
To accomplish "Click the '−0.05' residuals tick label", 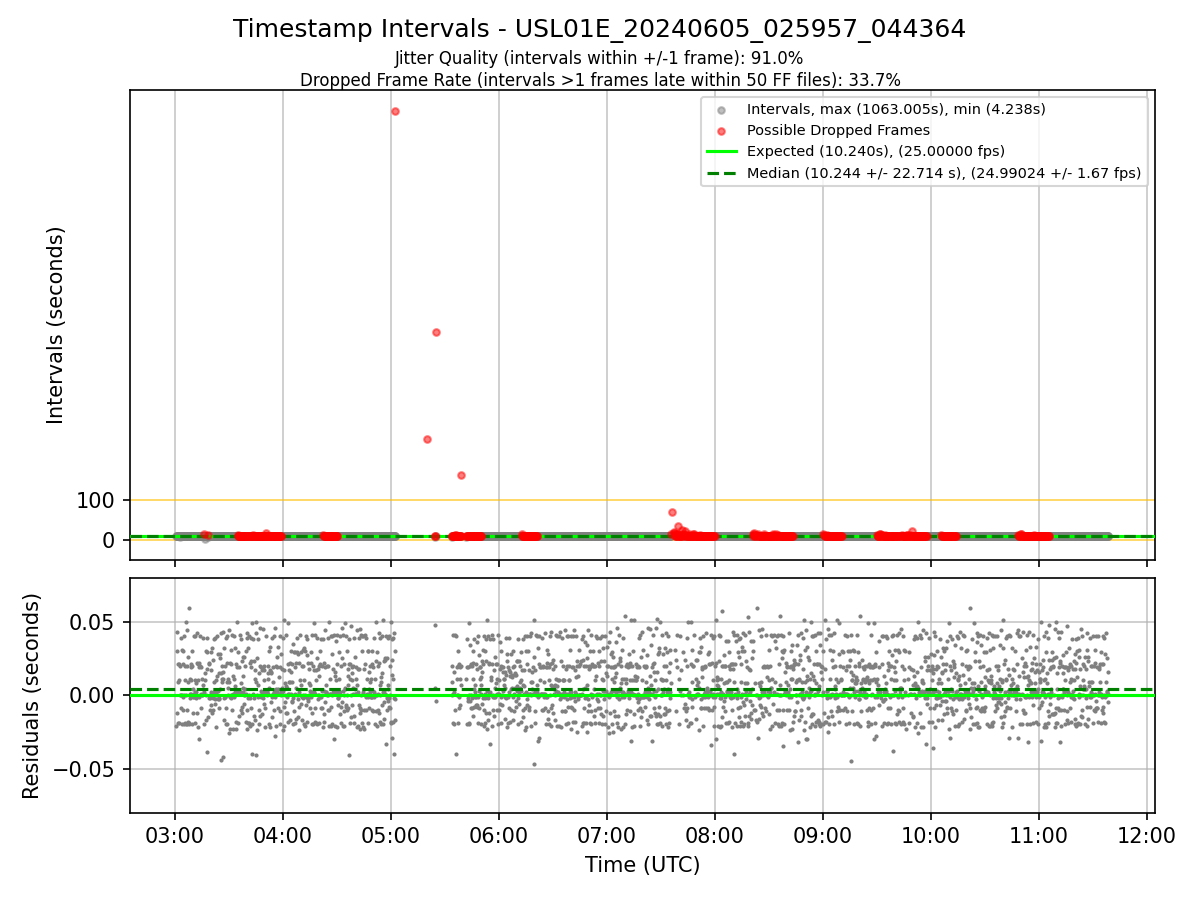I will tap(86, 770).
